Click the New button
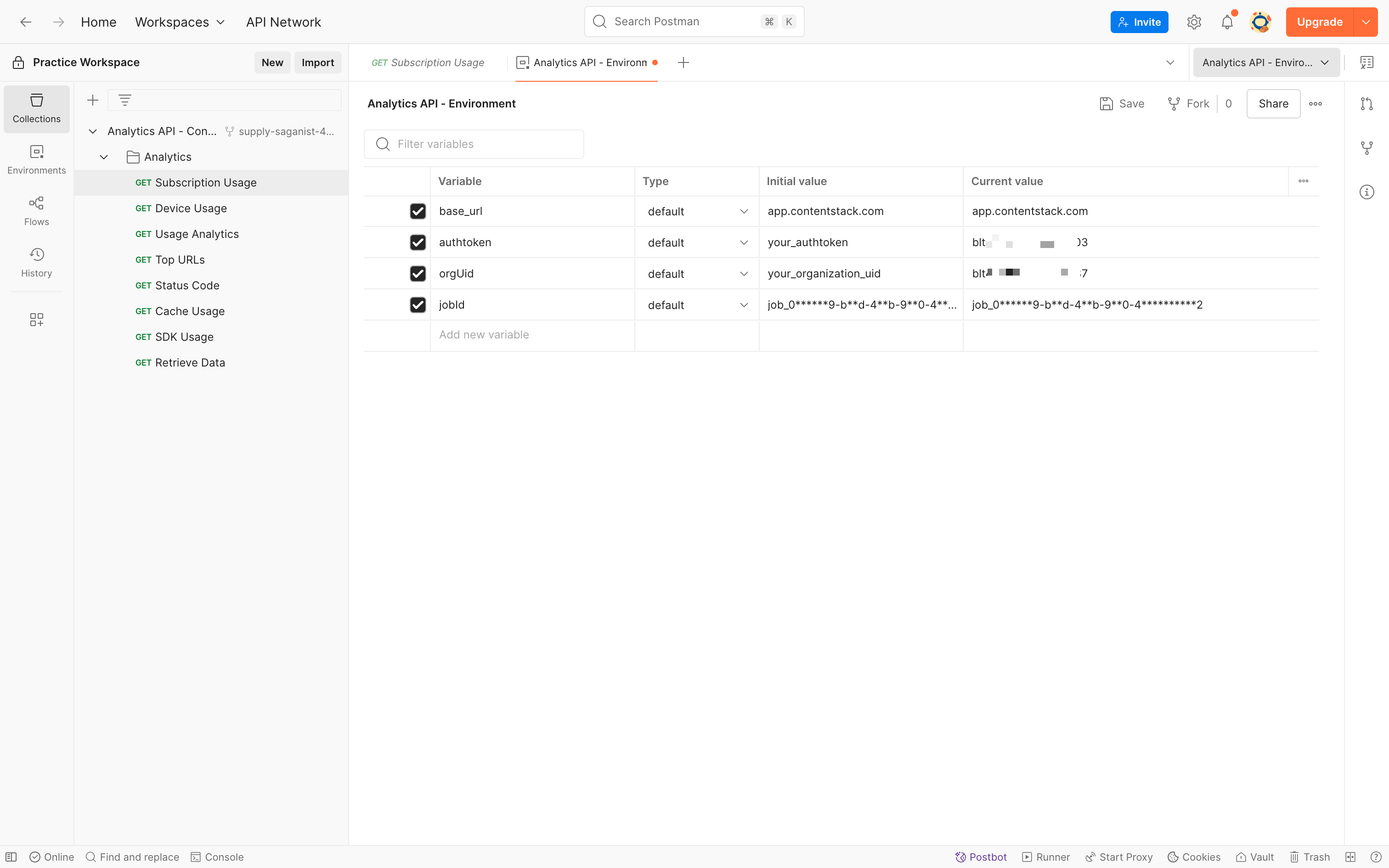This screenshot has height=868, width=1389. [x=272, y=62]
